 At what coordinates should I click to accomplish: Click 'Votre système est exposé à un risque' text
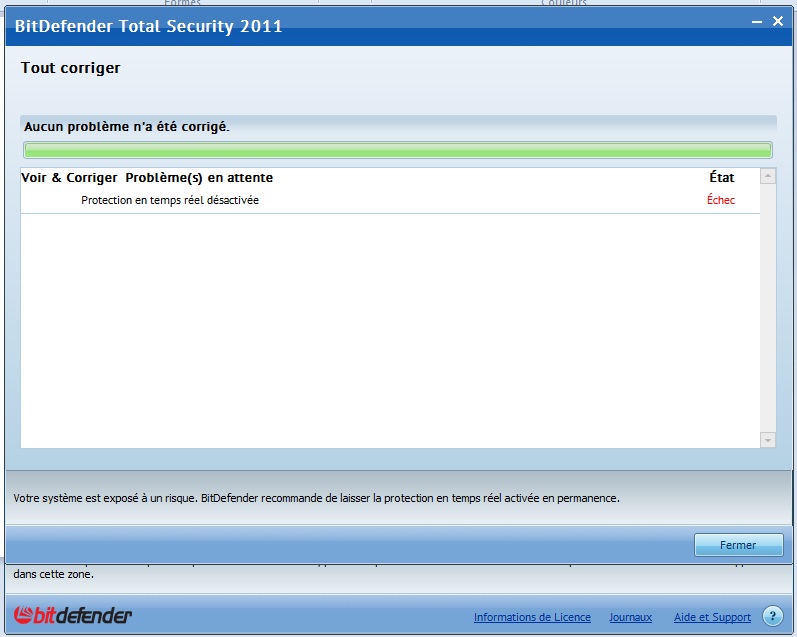tap(105, 498)
